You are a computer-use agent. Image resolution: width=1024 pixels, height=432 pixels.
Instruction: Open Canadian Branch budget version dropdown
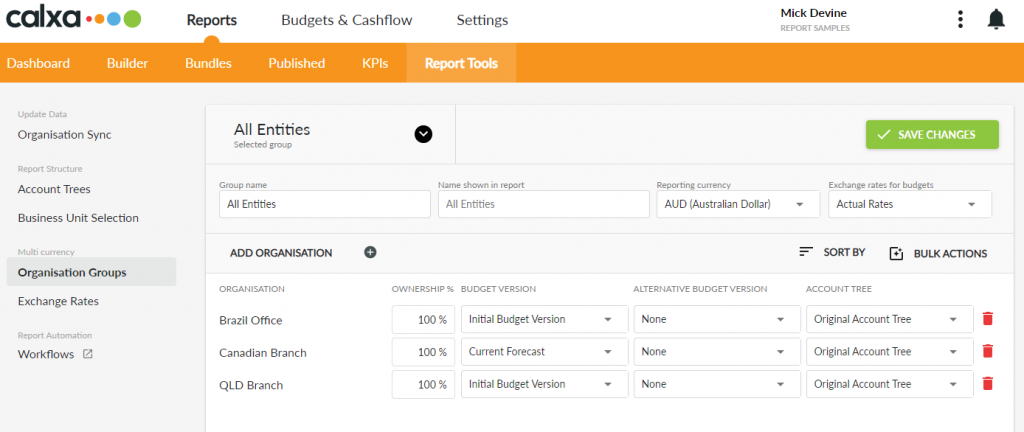click(545, 352)
